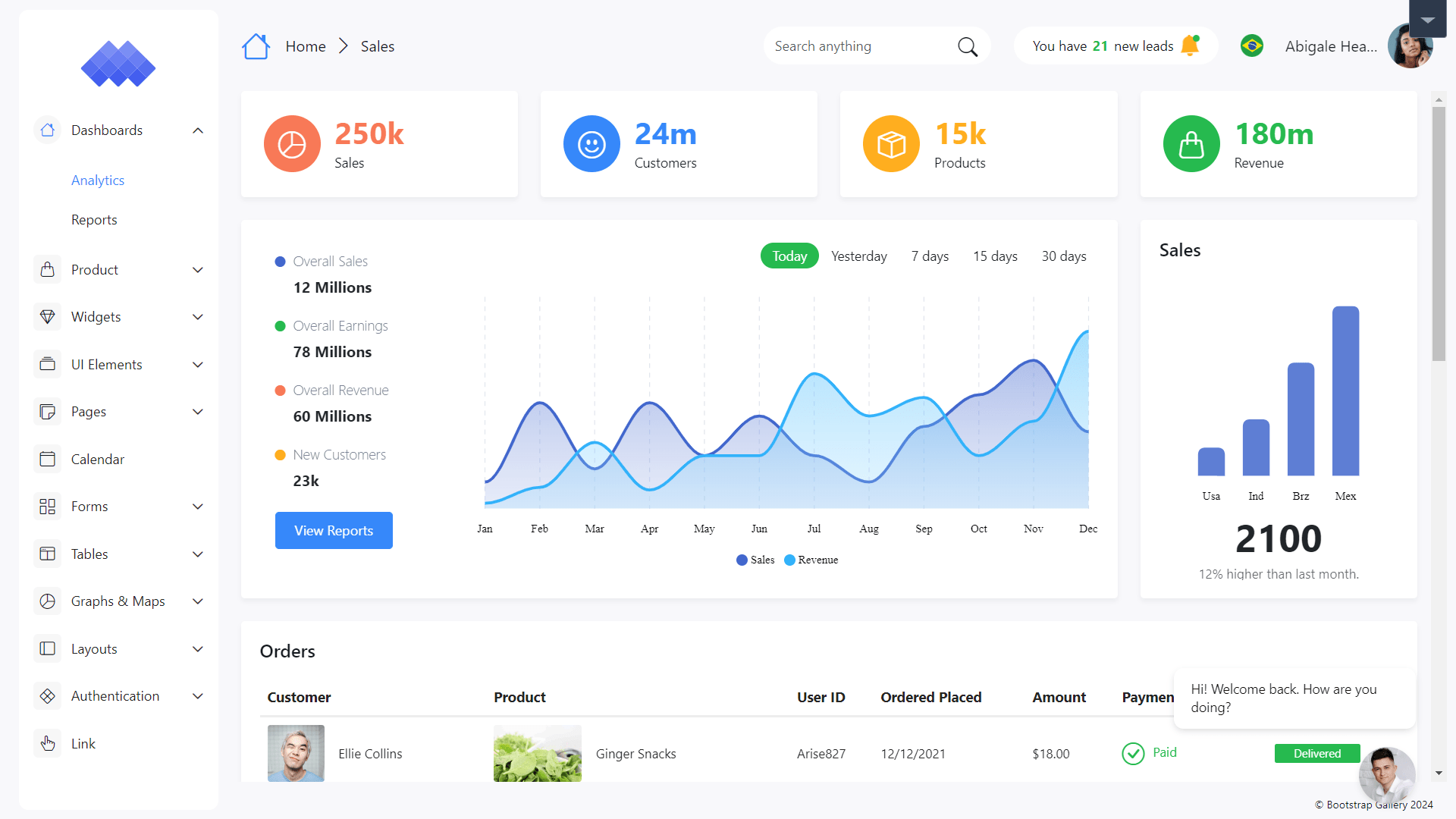Click the Link hand-pointer sidebar icon
Viewport: 1456px width, 819px height.
(x=47, y=744)
